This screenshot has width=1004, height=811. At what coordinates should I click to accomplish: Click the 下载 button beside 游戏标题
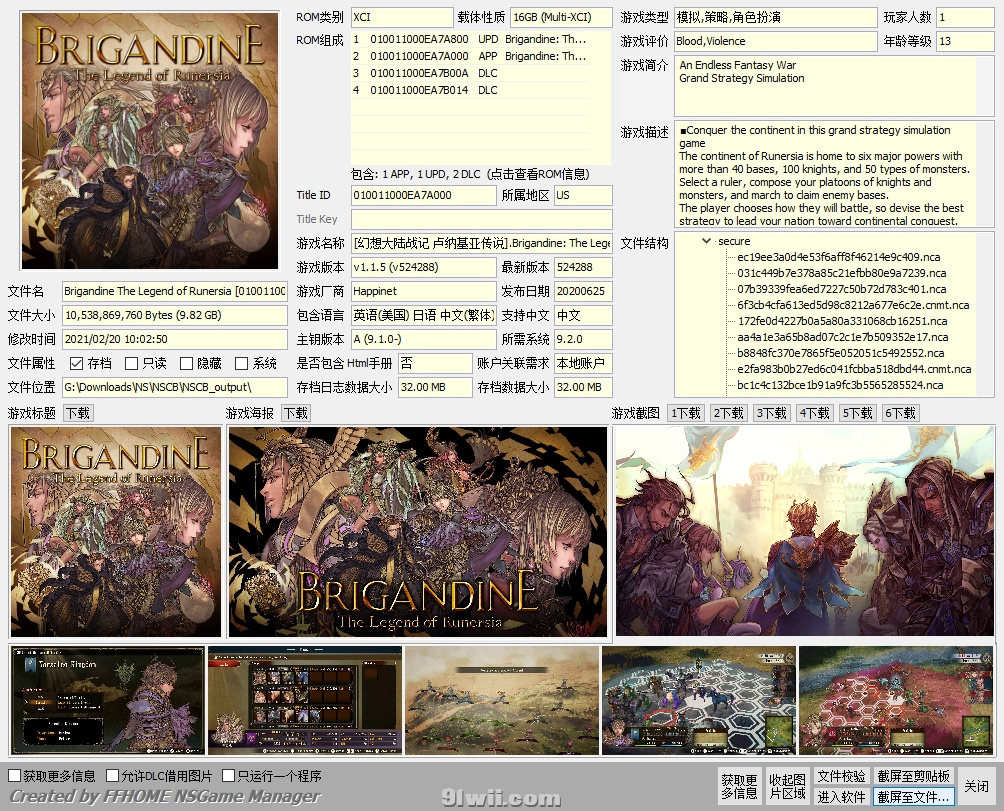coord(78,414)
